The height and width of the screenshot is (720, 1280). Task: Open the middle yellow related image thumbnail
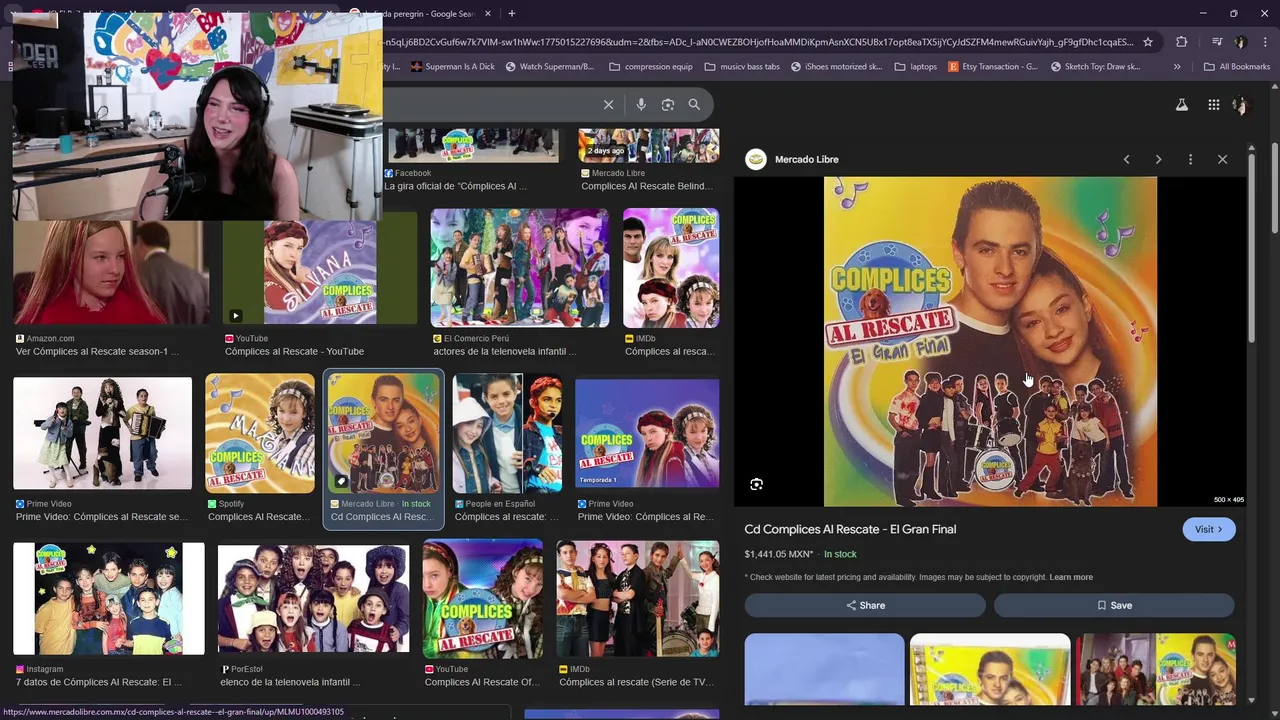click(990, 669)
